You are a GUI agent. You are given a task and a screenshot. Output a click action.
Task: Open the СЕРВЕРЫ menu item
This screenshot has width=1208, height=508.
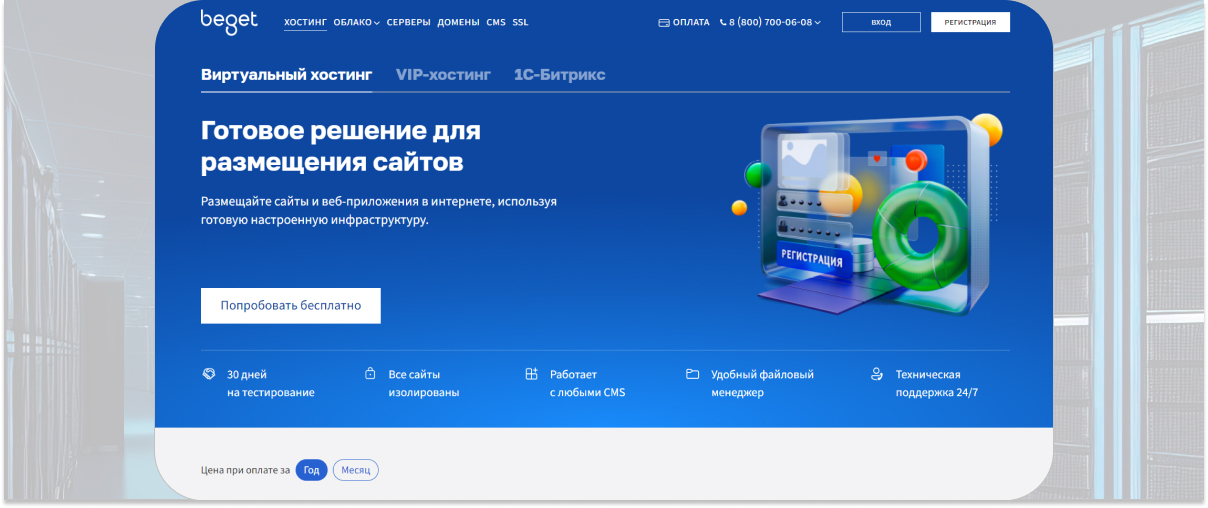(408, 22)
